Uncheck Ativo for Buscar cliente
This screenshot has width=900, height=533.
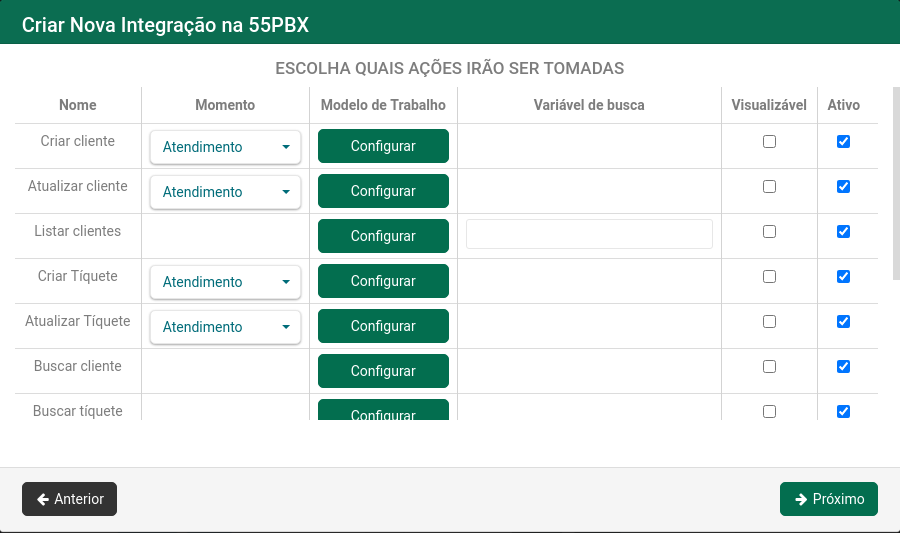click(x=843, y=367)
